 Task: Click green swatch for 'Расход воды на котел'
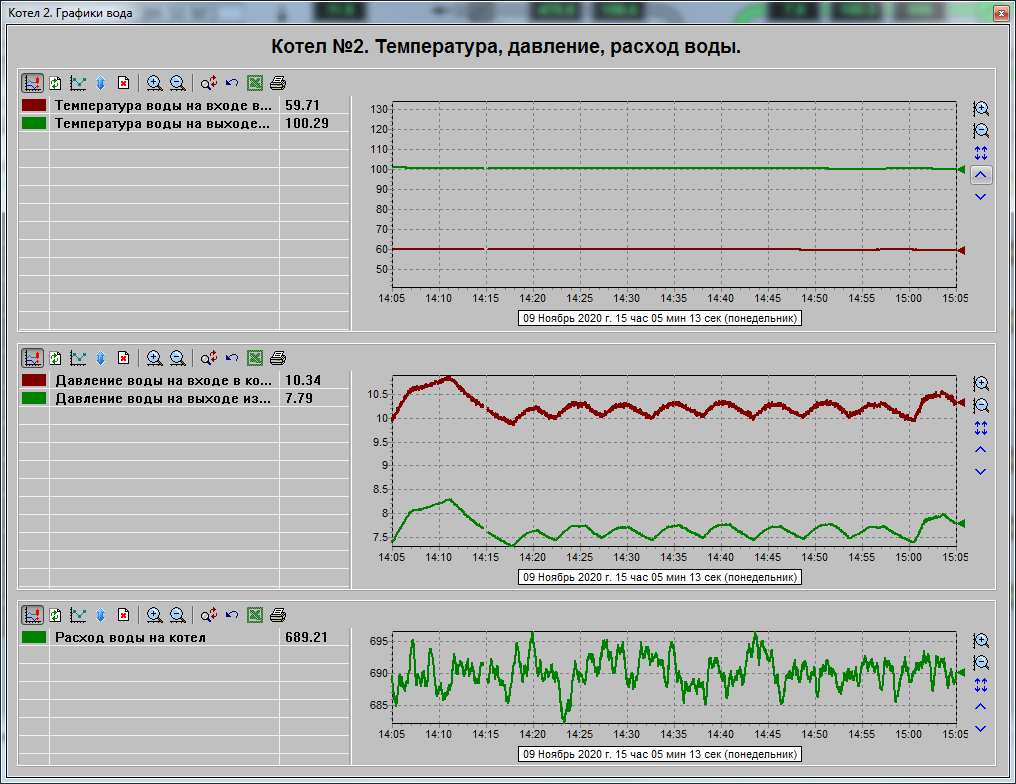click(34, 637)
